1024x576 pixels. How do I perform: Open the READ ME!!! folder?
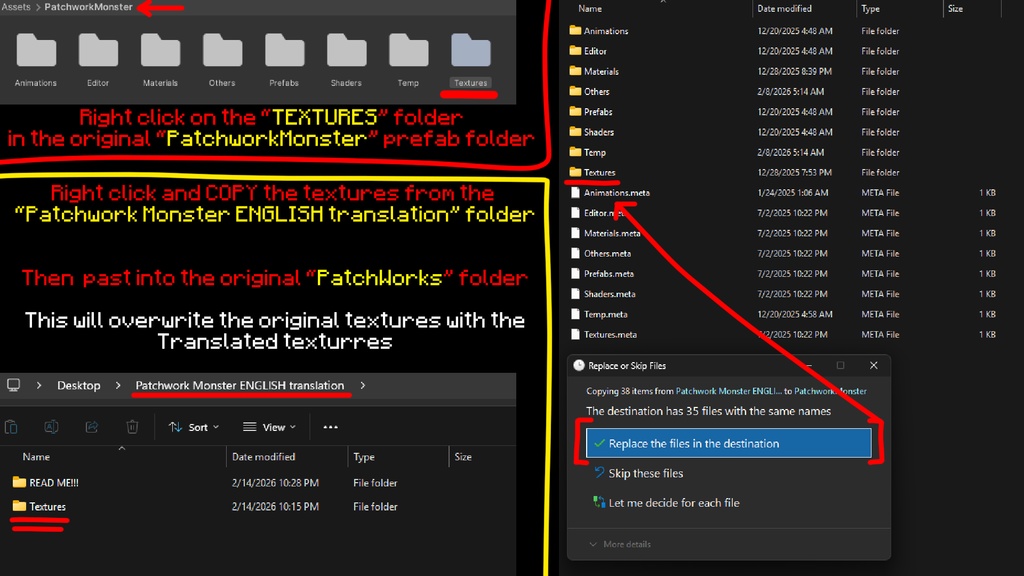click(x=53, y=481)
